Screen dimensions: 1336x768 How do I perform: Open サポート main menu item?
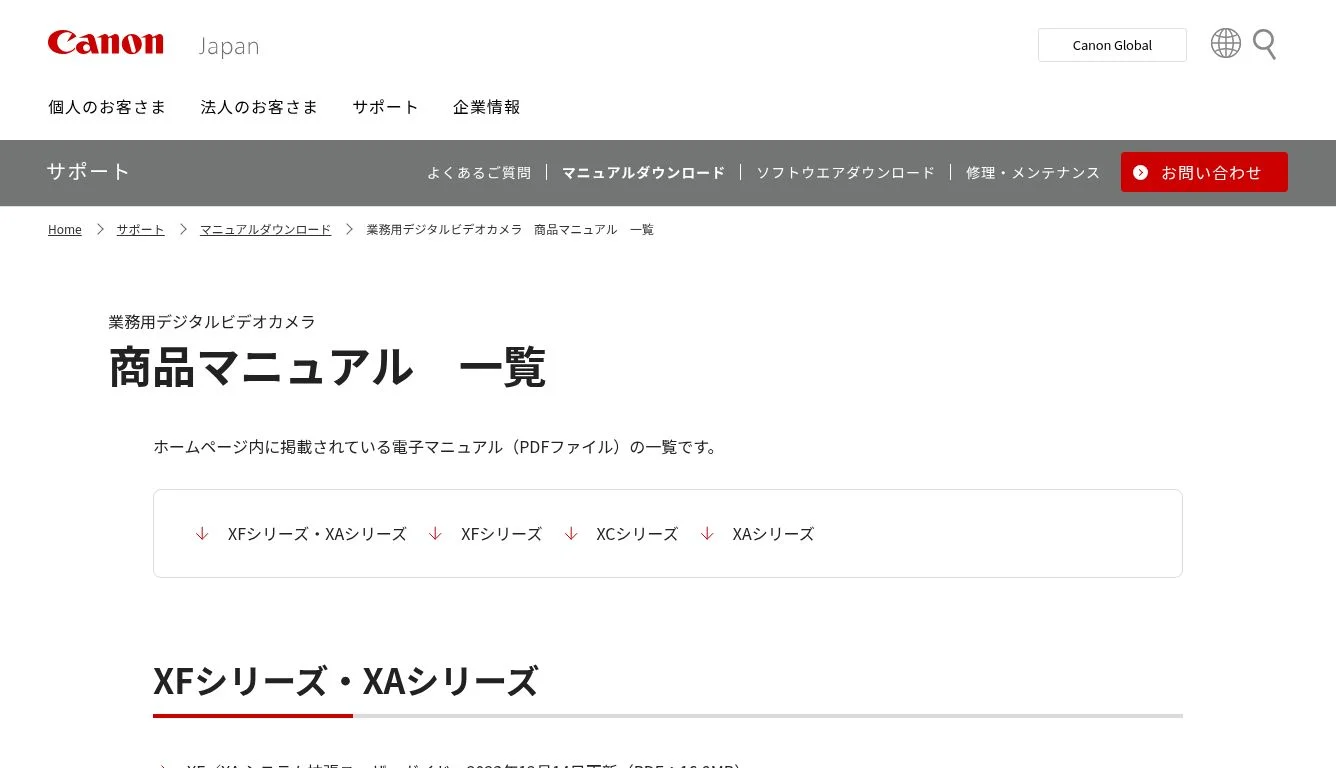coord(385,107)
